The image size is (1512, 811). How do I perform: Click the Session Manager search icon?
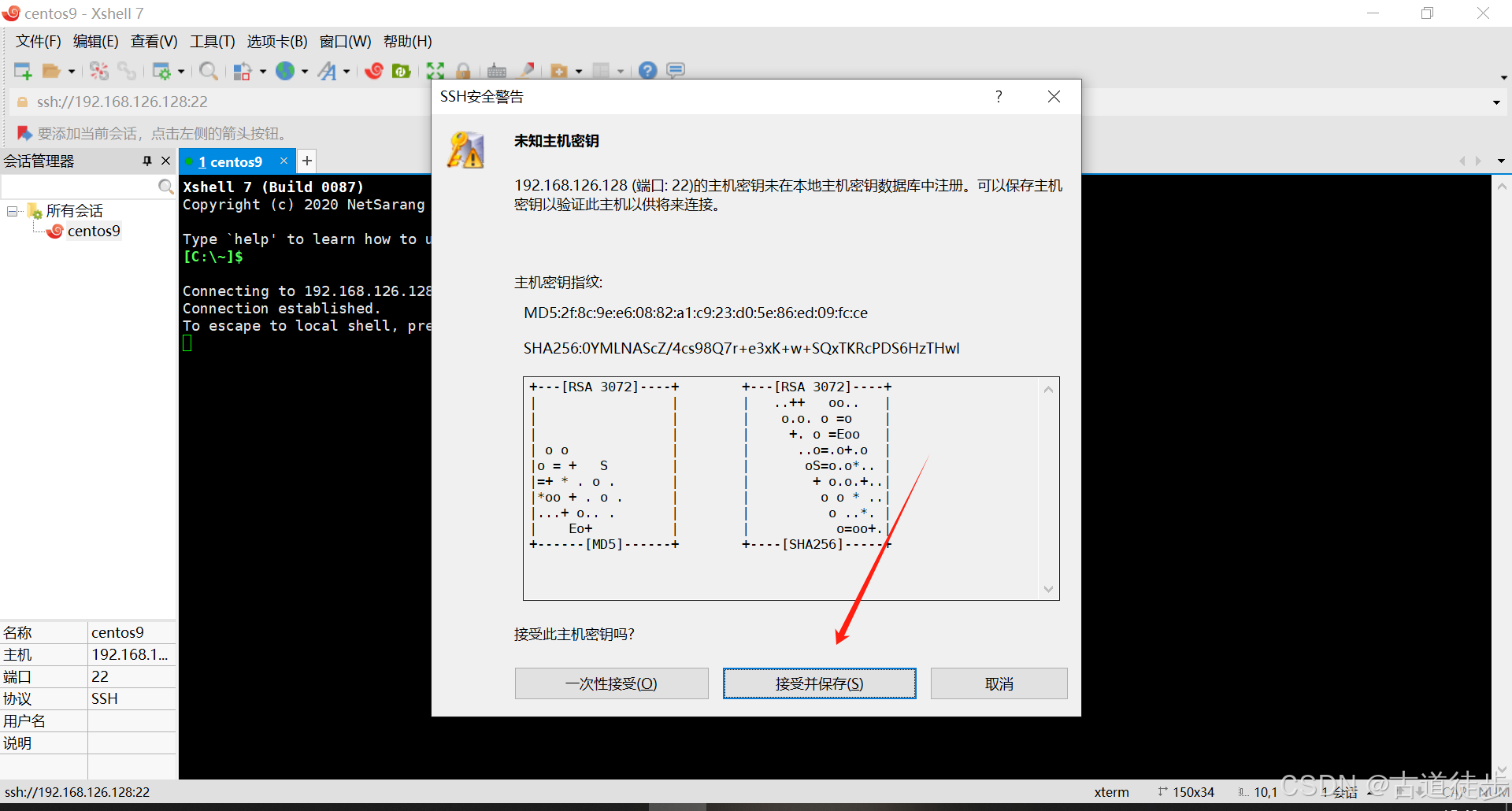tap(165, 187)
